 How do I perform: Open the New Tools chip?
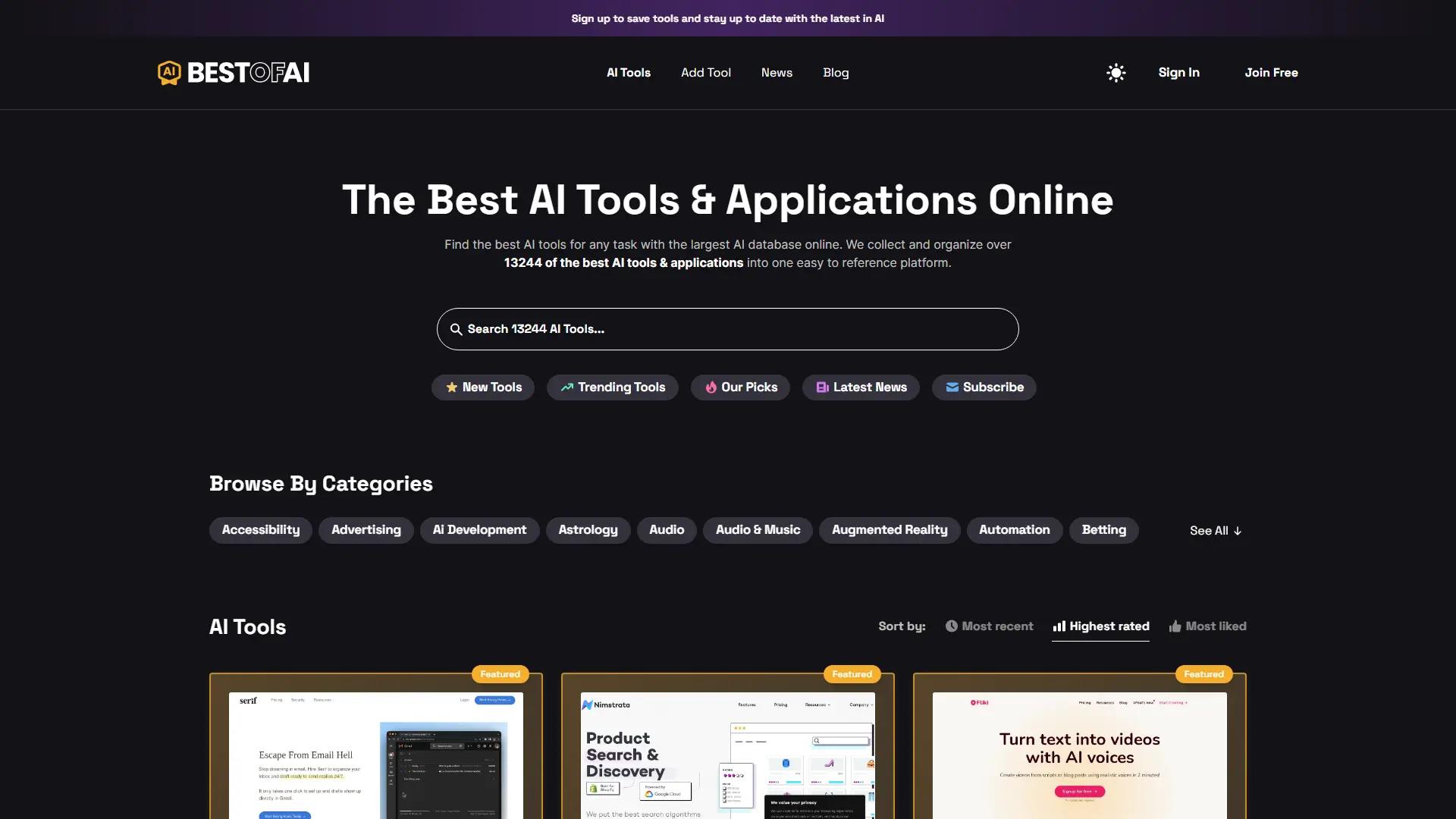tap(483, 388)
